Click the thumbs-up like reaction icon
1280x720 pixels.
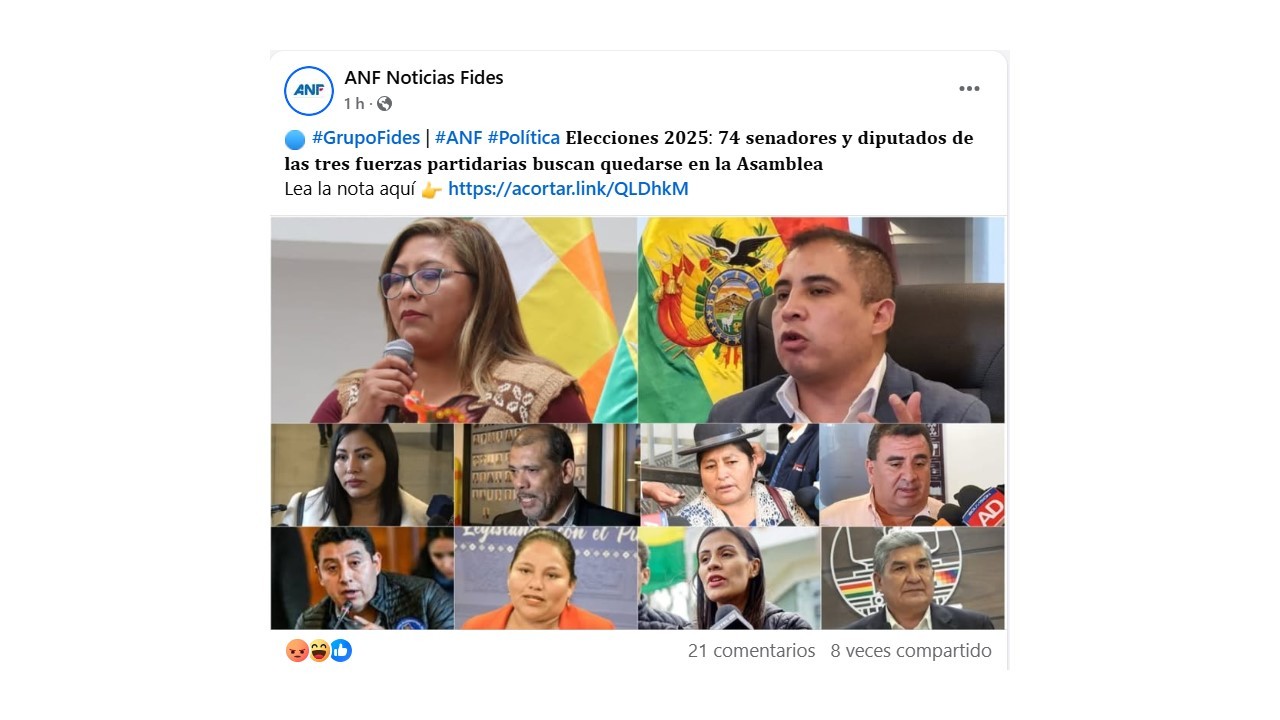pyautogui.click(x=341, y=651)
